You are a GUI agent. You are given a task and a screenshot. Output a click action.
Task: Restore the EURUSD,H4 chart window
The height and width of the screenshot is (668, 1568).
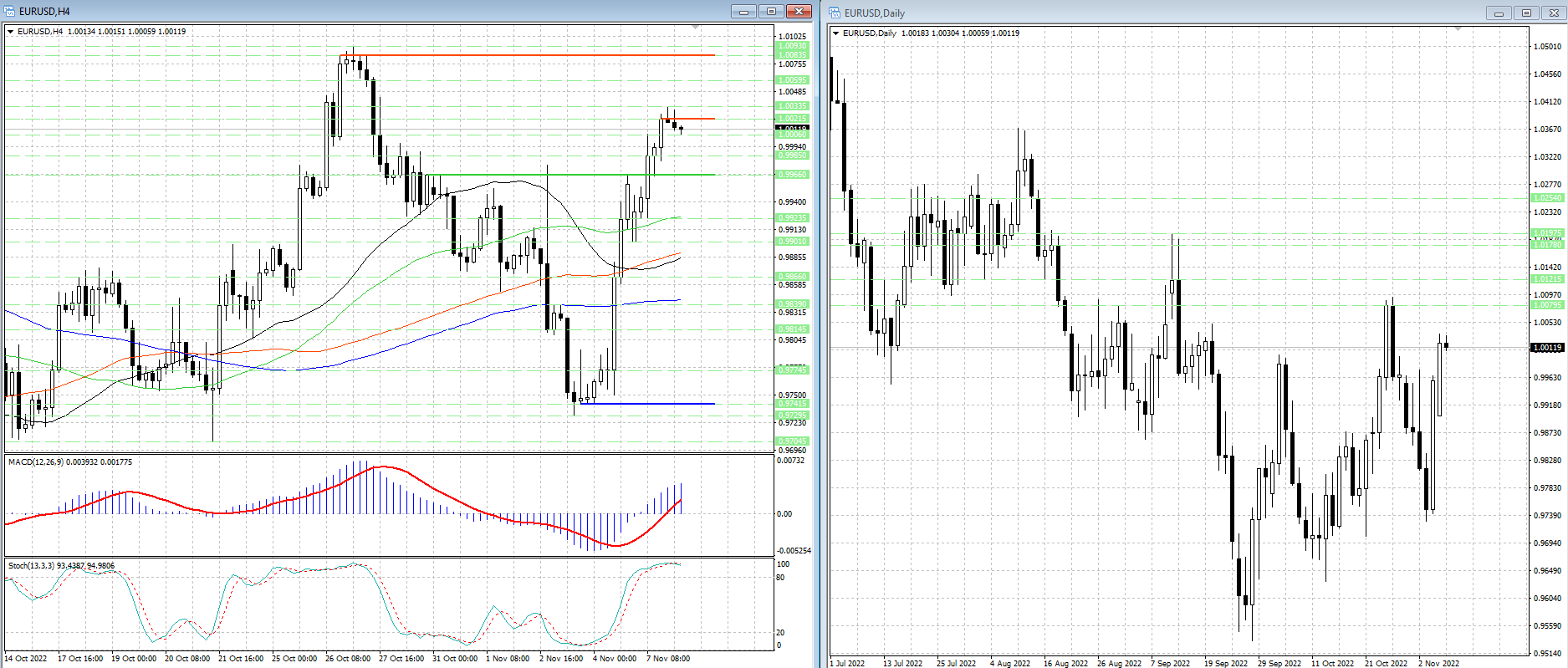(x=771, y=12)
